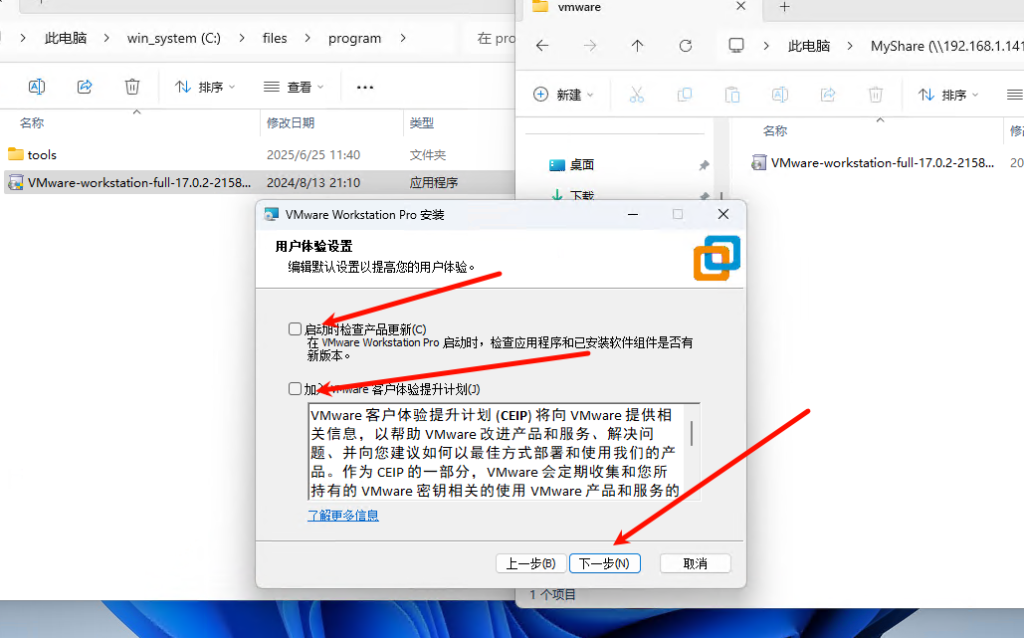Click 此电脑 breadcrumb in the vmware window
1024x638 pixels.
click(x=809, y=46)
